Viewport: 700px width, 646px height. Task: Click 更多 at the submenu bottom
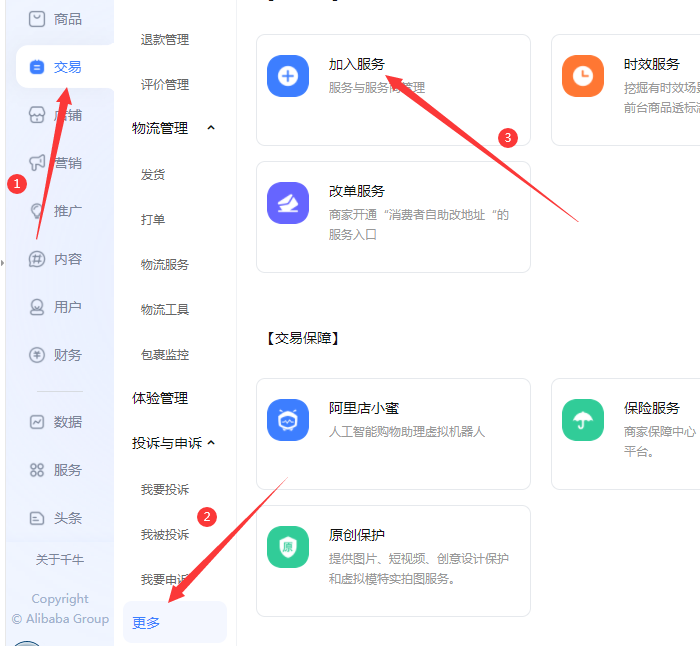pos(147,623)
